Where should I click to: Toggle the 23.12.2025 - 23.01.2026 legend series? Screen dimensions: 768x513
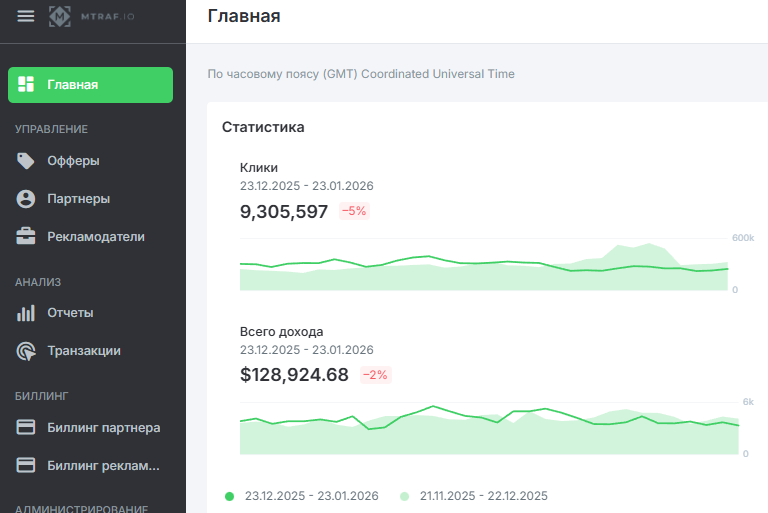coord(311,496)
